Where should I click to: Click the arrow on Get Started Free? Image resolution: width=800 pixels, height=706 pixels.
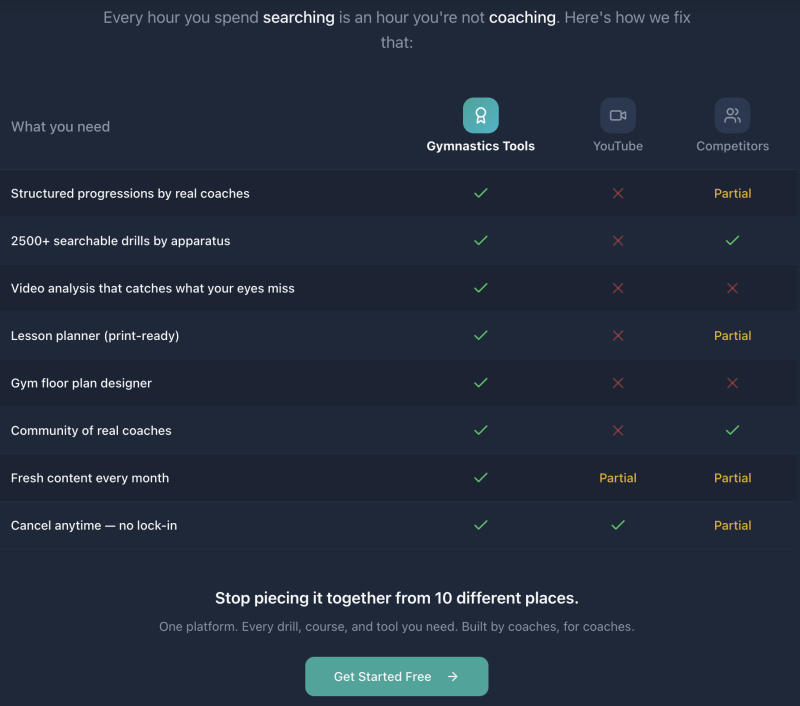[453, 677]
